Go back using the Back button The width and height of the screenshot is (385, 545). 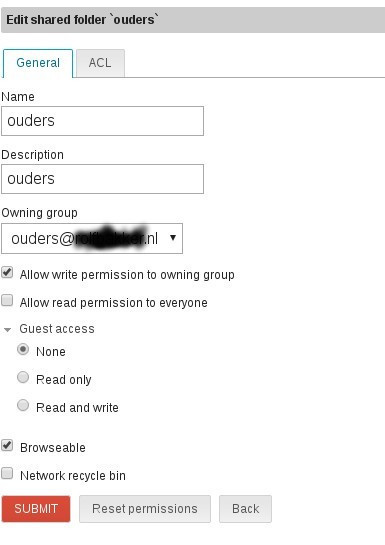pos(245,509)
